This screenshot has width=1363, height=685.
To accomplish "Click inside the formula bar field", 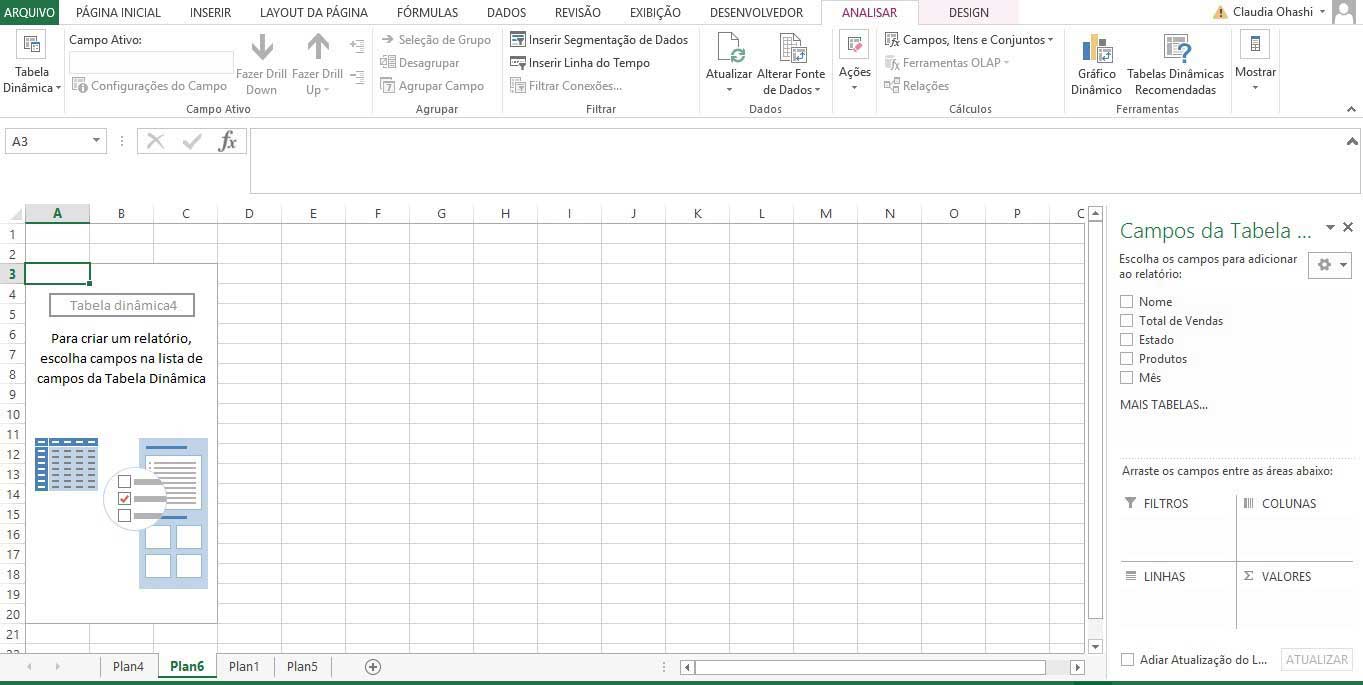I will (800, 160).
